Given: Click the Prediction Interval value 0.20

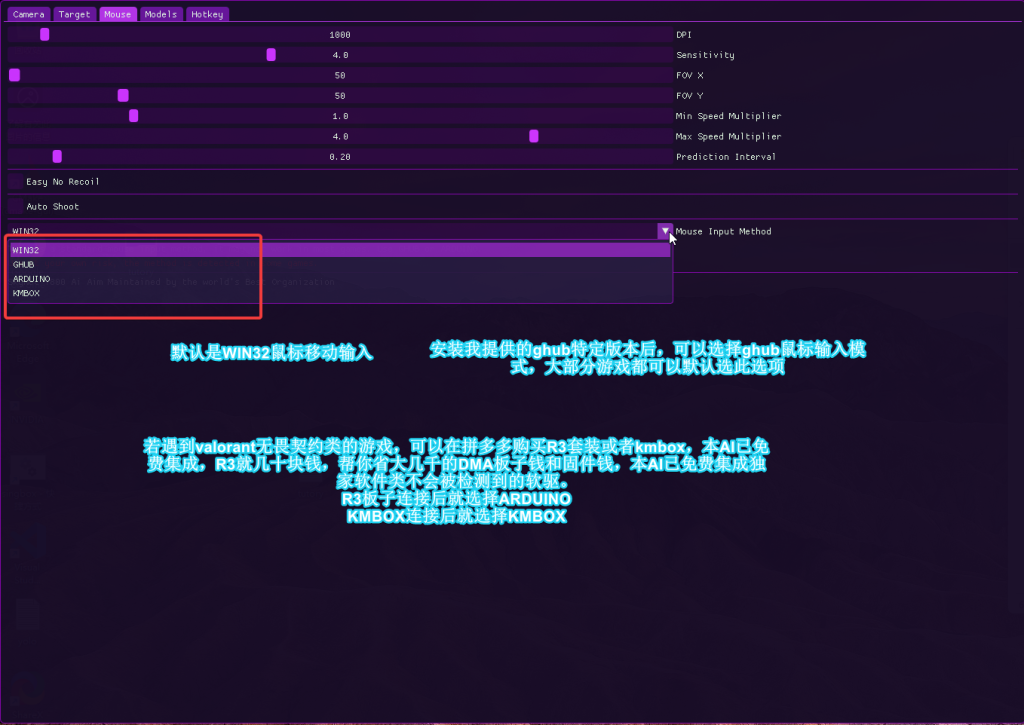Looking at the screenshot, I should pyautogui.click(x=340, y=157).
